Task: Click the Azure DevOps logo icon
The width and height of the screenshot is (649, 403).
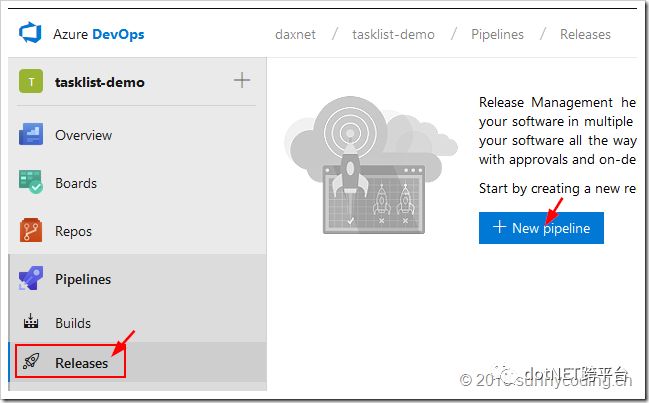Action: click(x=30, y=33)
